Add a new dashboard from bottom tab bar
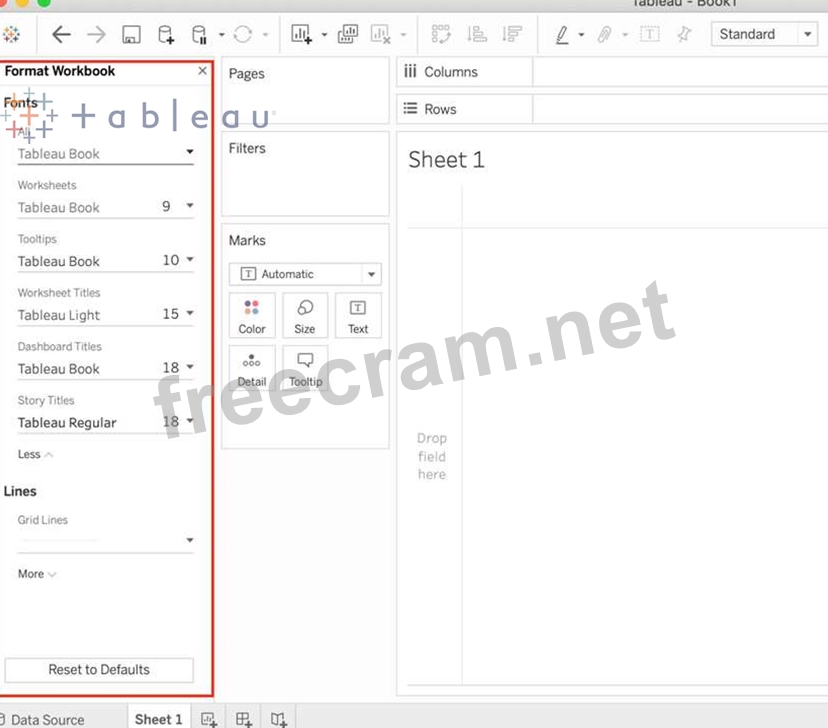 [x=243, y=719]
